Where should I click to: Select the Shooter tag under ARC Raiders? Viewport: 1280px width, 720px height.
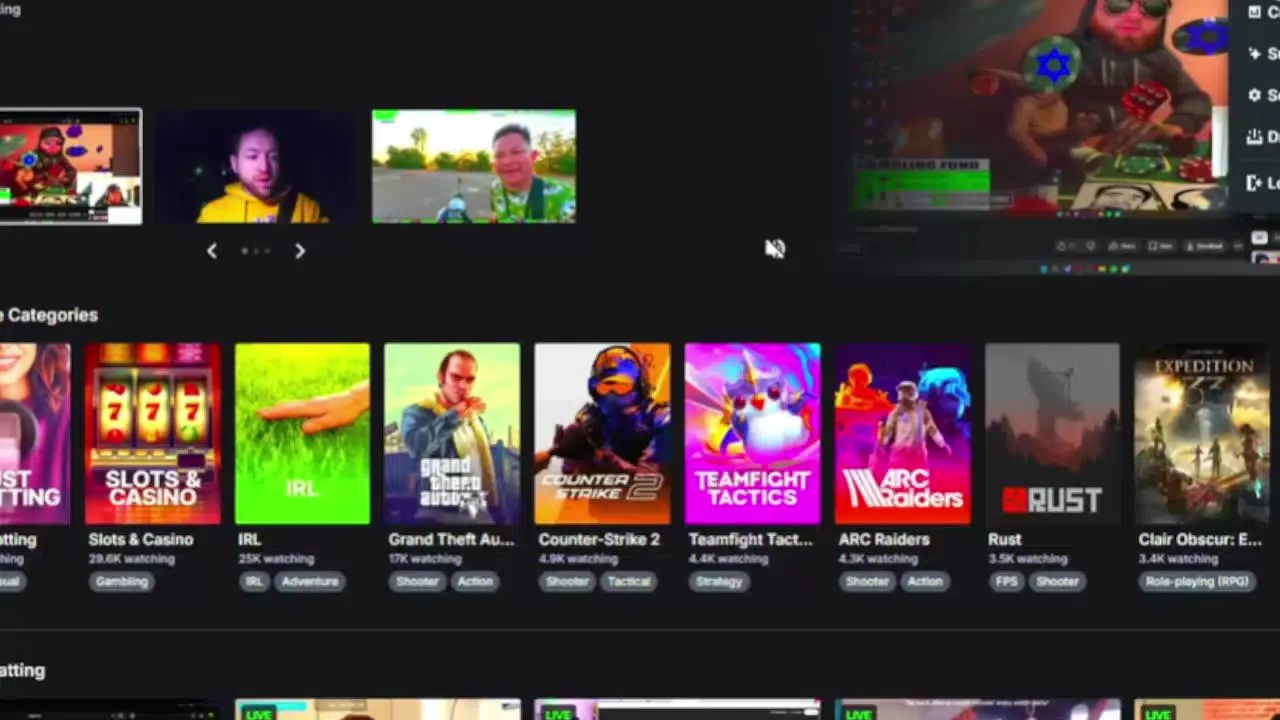867,581
